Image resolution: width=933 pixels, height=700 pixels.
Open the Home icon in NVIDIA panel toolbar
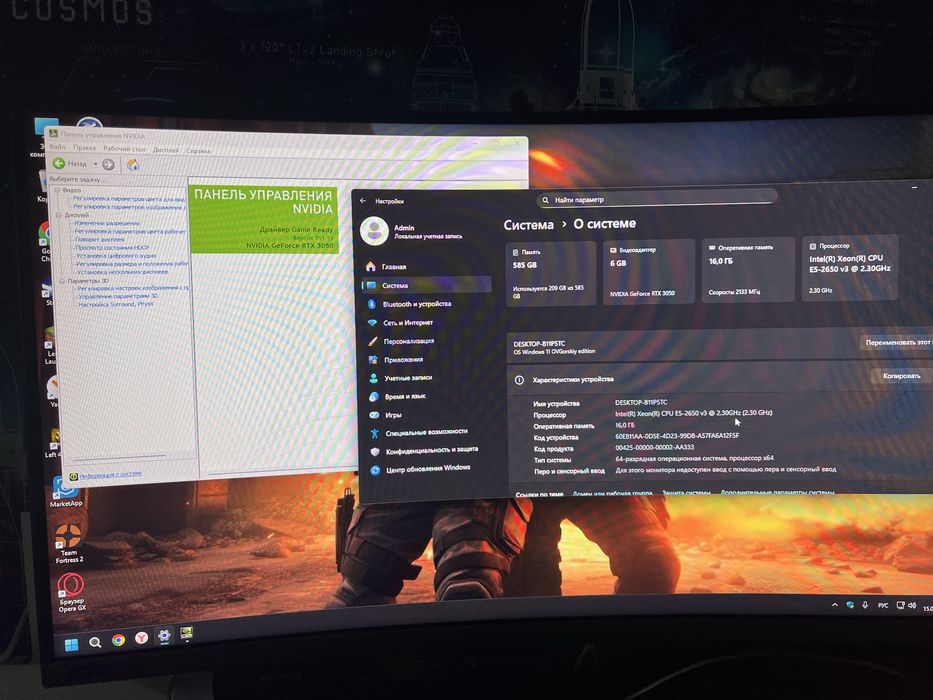click(133, 165)
